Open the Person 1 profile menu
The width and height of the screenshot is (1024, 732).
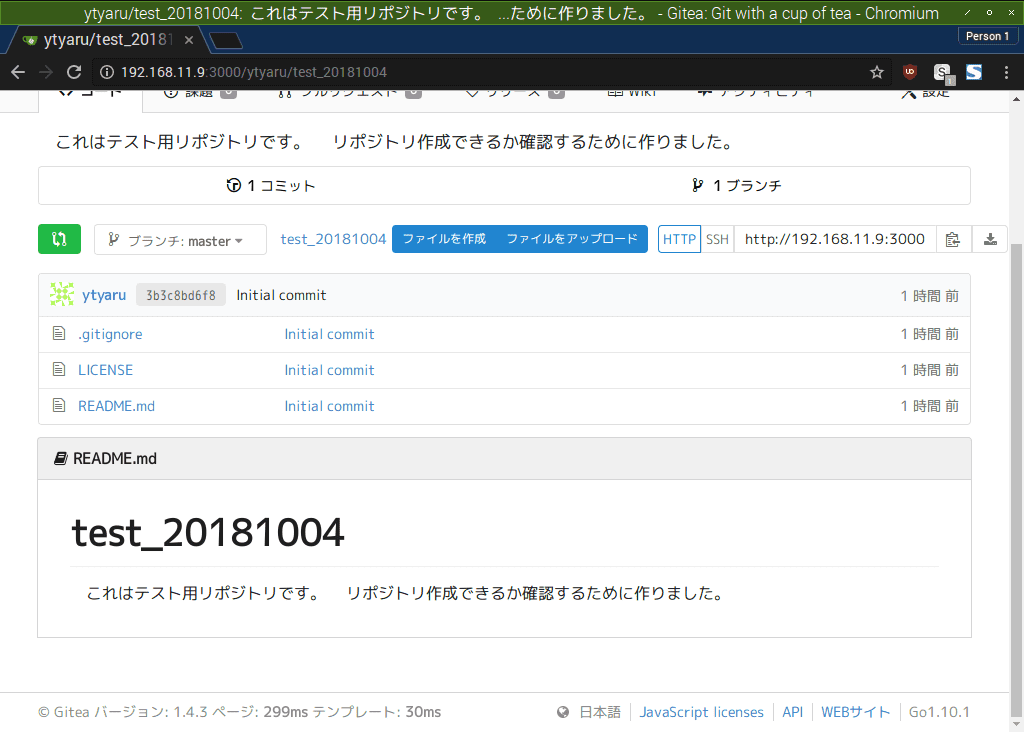987,35
